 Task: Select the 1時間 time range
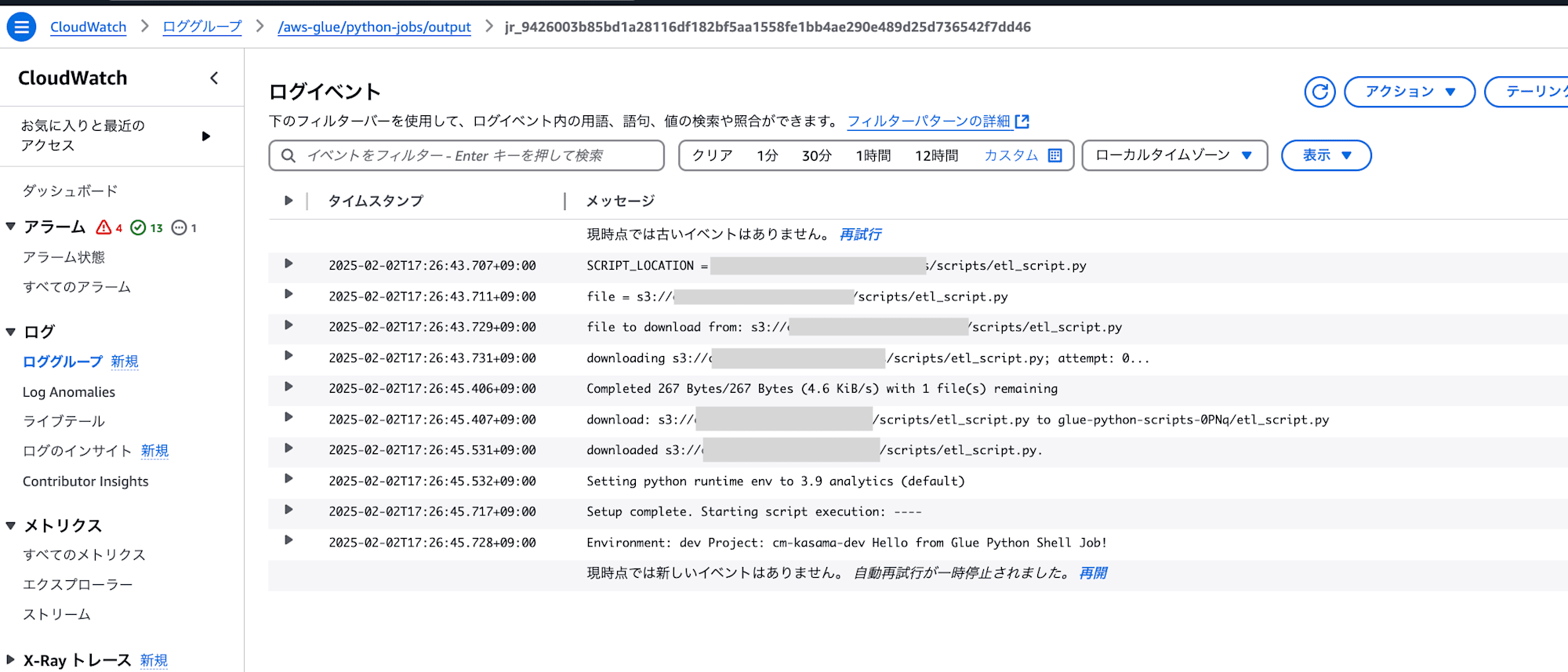pyautogui.click(x=873, y=155)
